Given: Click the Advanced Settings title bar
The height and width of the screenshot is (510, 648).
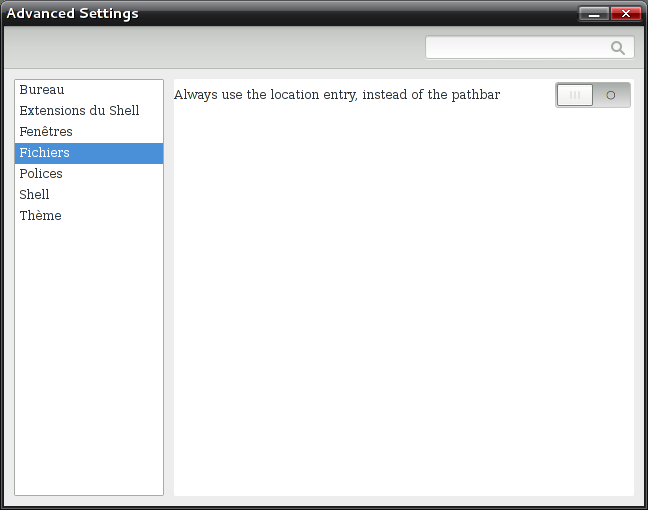Looking at the screenshot, I should tap(300, 14).
